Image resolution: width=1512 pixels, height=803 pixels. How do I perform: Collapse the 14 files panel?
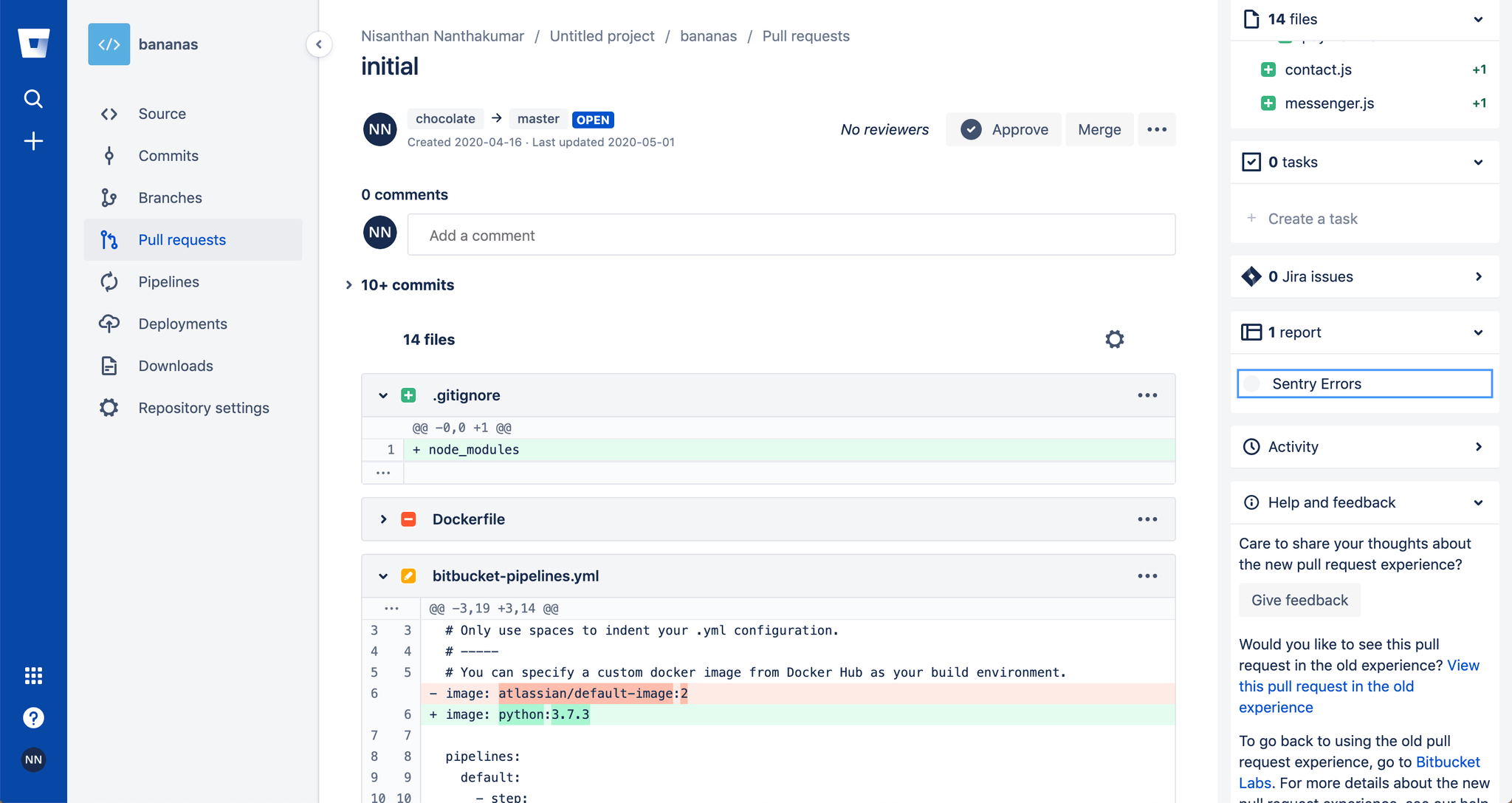tap(1477, 19)
